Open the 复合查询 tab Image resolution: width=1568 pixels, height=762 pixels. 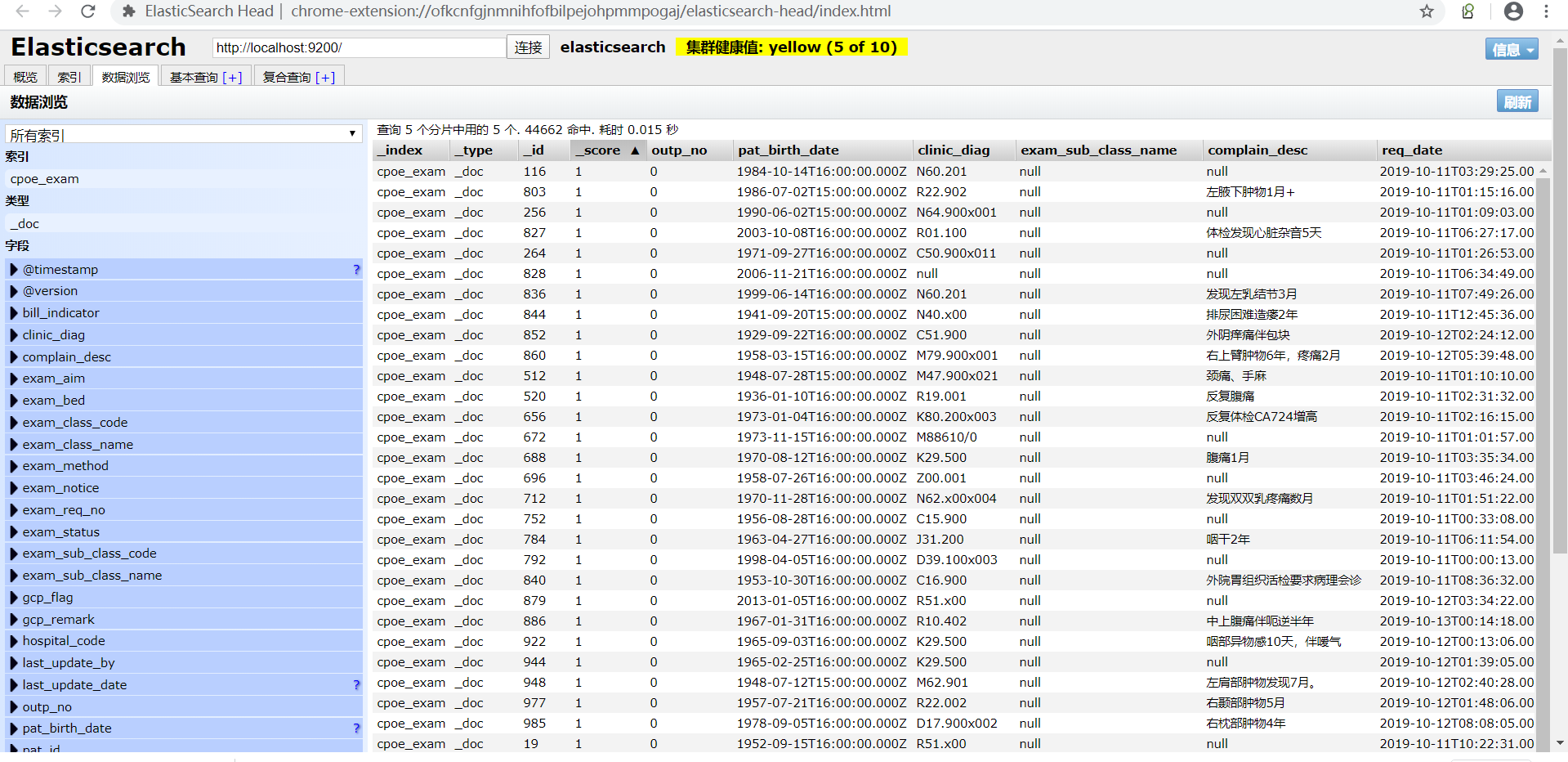click(x=287, y=77)
